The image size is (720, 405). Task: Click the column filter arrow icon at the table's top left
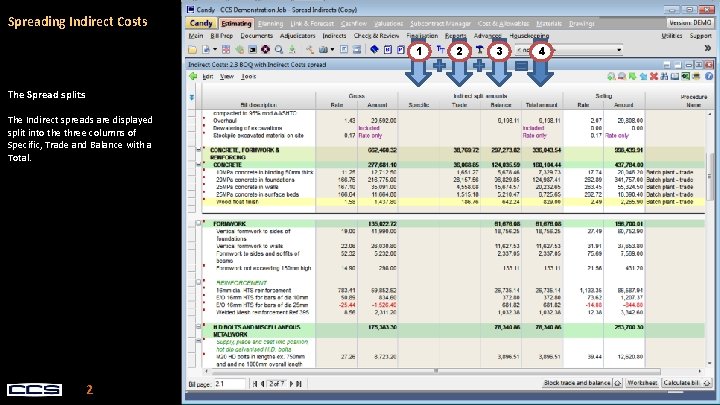click(191, 97)
